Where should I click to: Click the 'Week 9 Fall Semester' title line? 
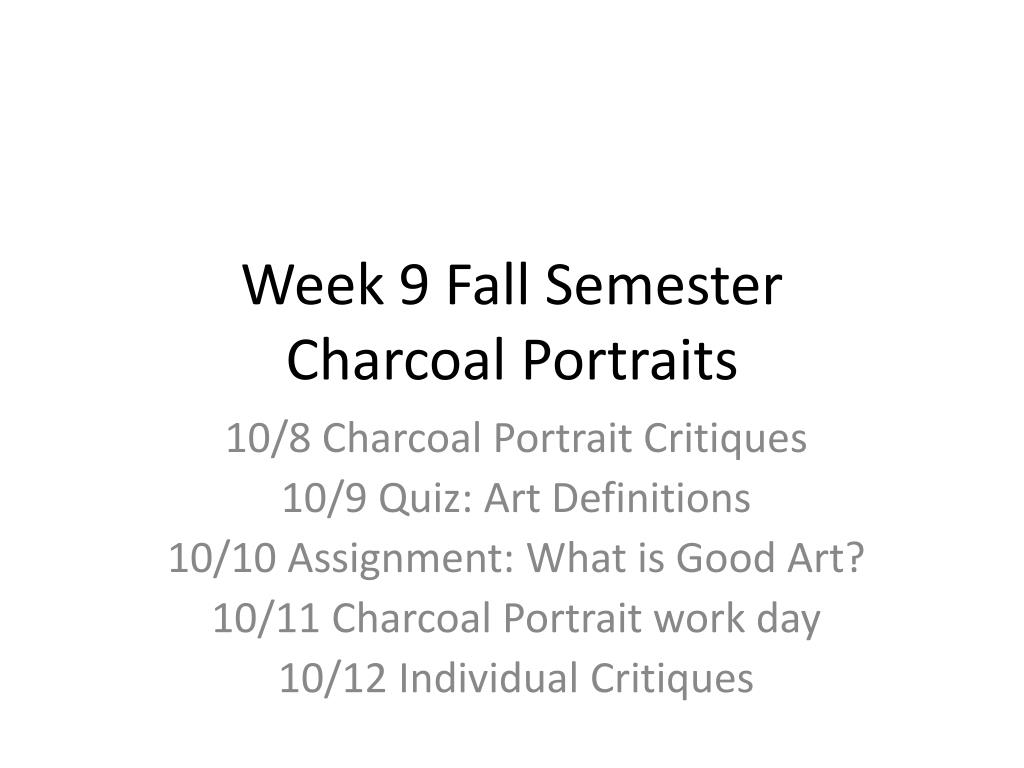(512, 285)
